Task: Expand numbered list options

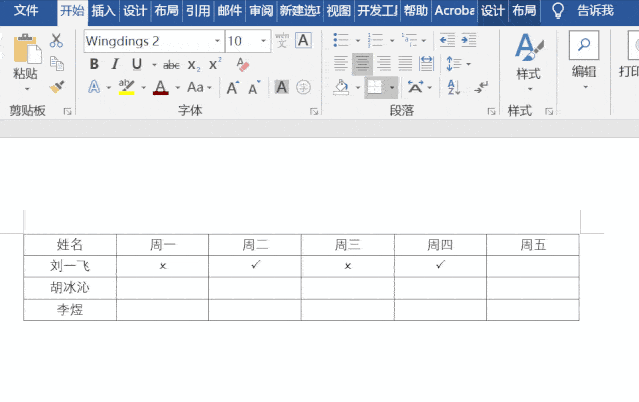Action: [392, 41]
